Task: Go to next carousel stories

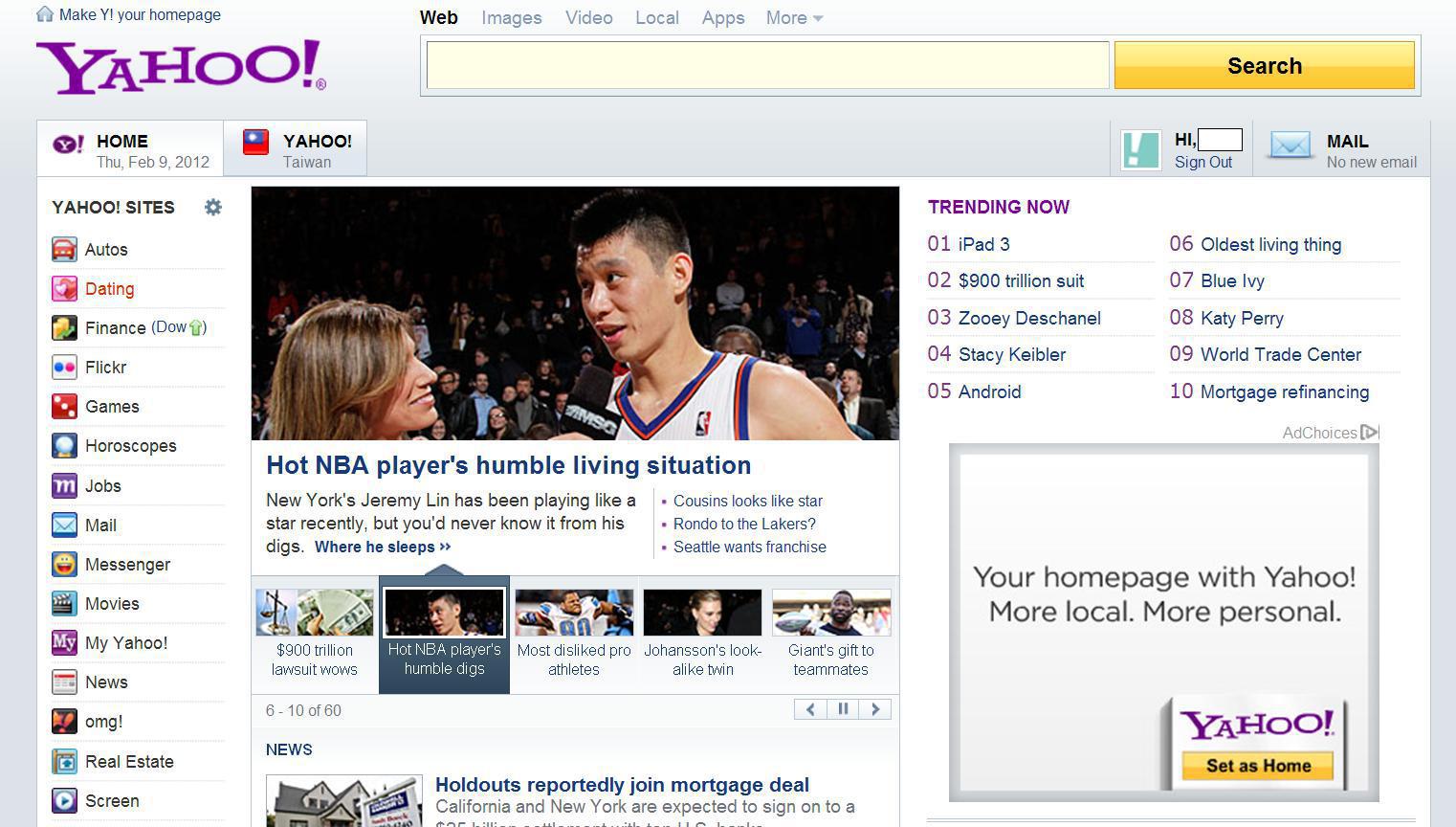Action: click(874, 709)
